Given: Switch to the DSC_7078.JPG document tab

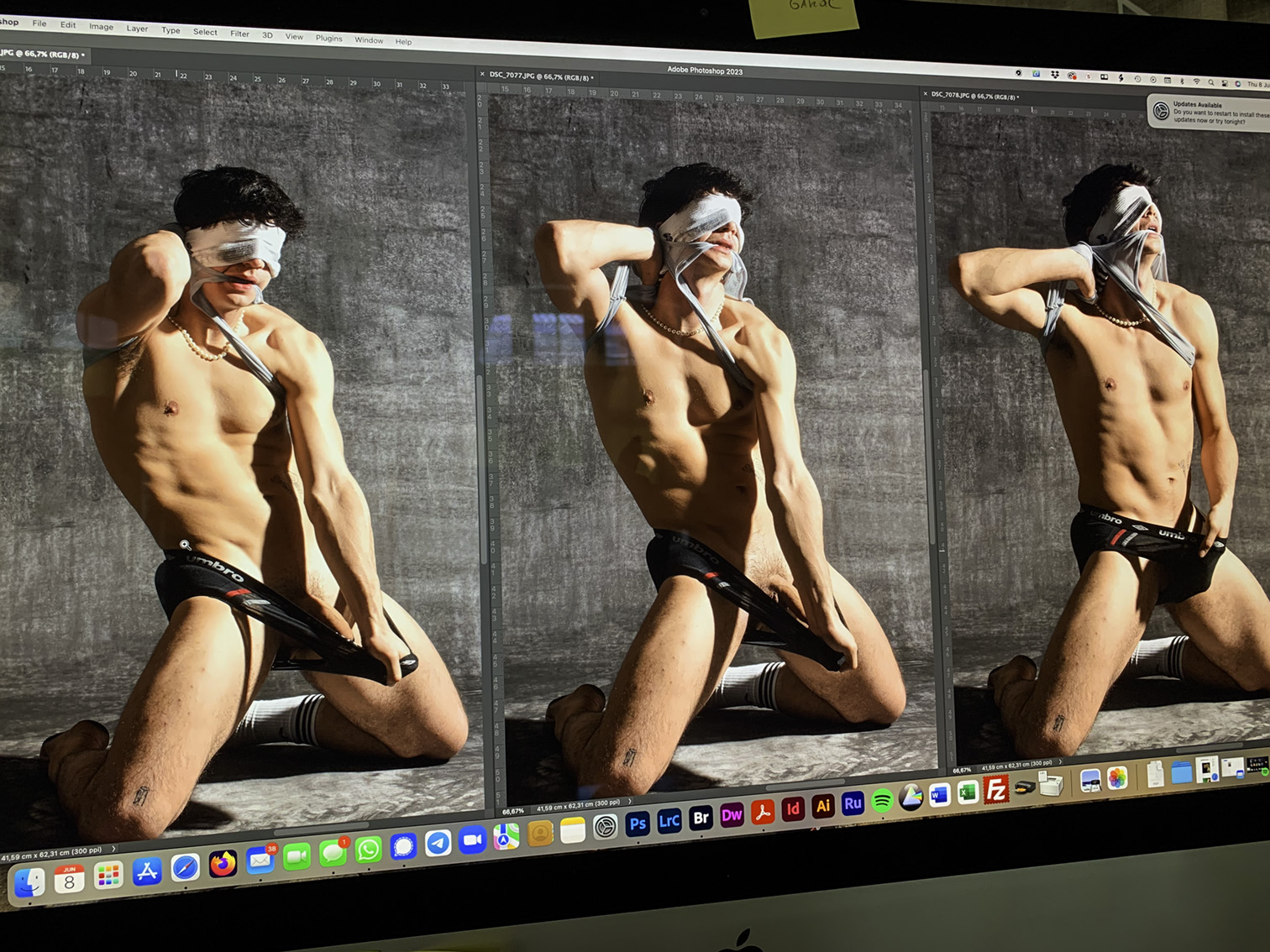Looking at the screenshot, I should pyautogui.click(x=975, y=96).
